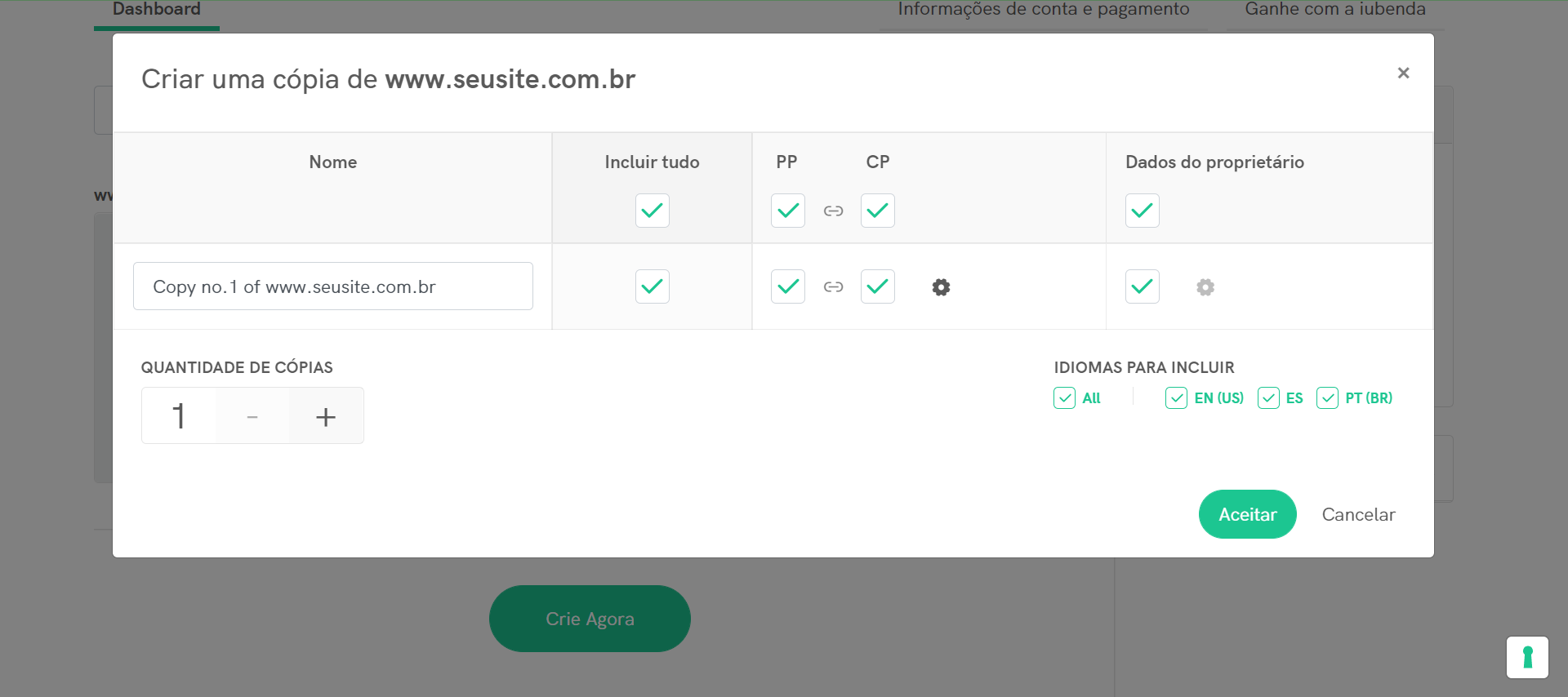Increase the number of copies with plus
The width and height of the screenshot is (1568, 697).
coord(326,416)
